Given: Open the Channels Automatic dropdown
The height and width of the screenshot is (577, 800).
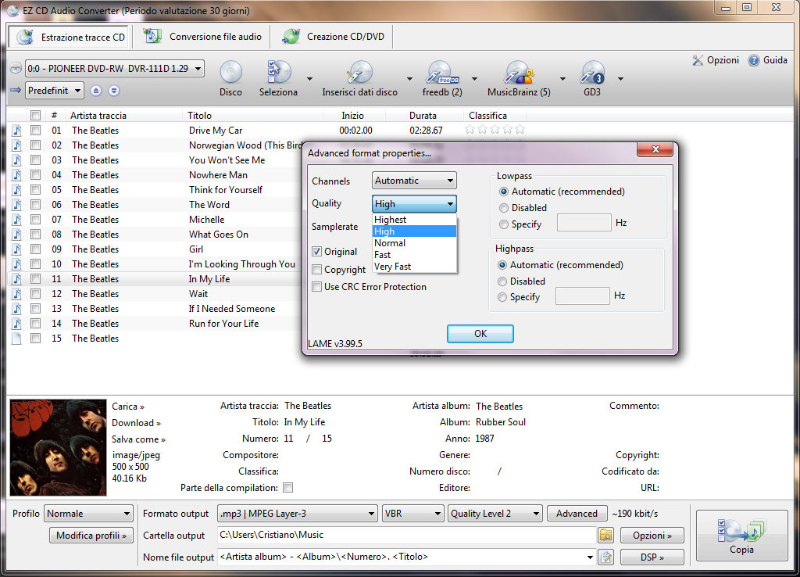Looking at the screenshot, I should tap(414, 181).
